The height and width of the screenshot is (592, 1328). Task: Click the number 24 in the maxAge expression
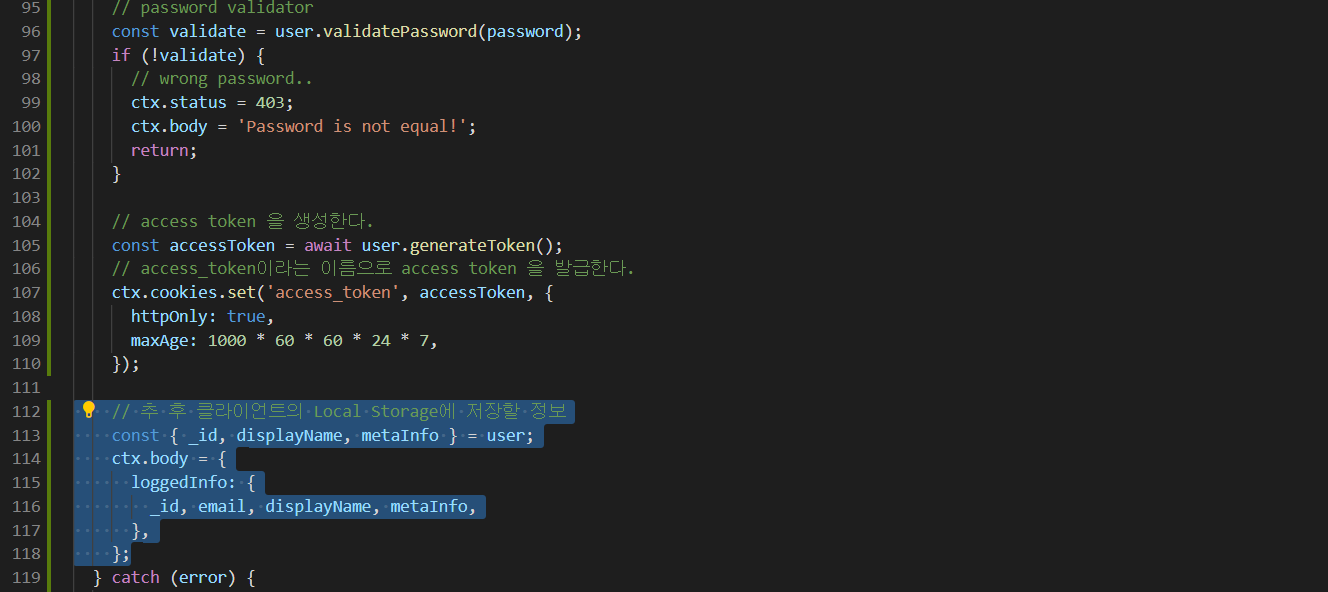[381, 340]
